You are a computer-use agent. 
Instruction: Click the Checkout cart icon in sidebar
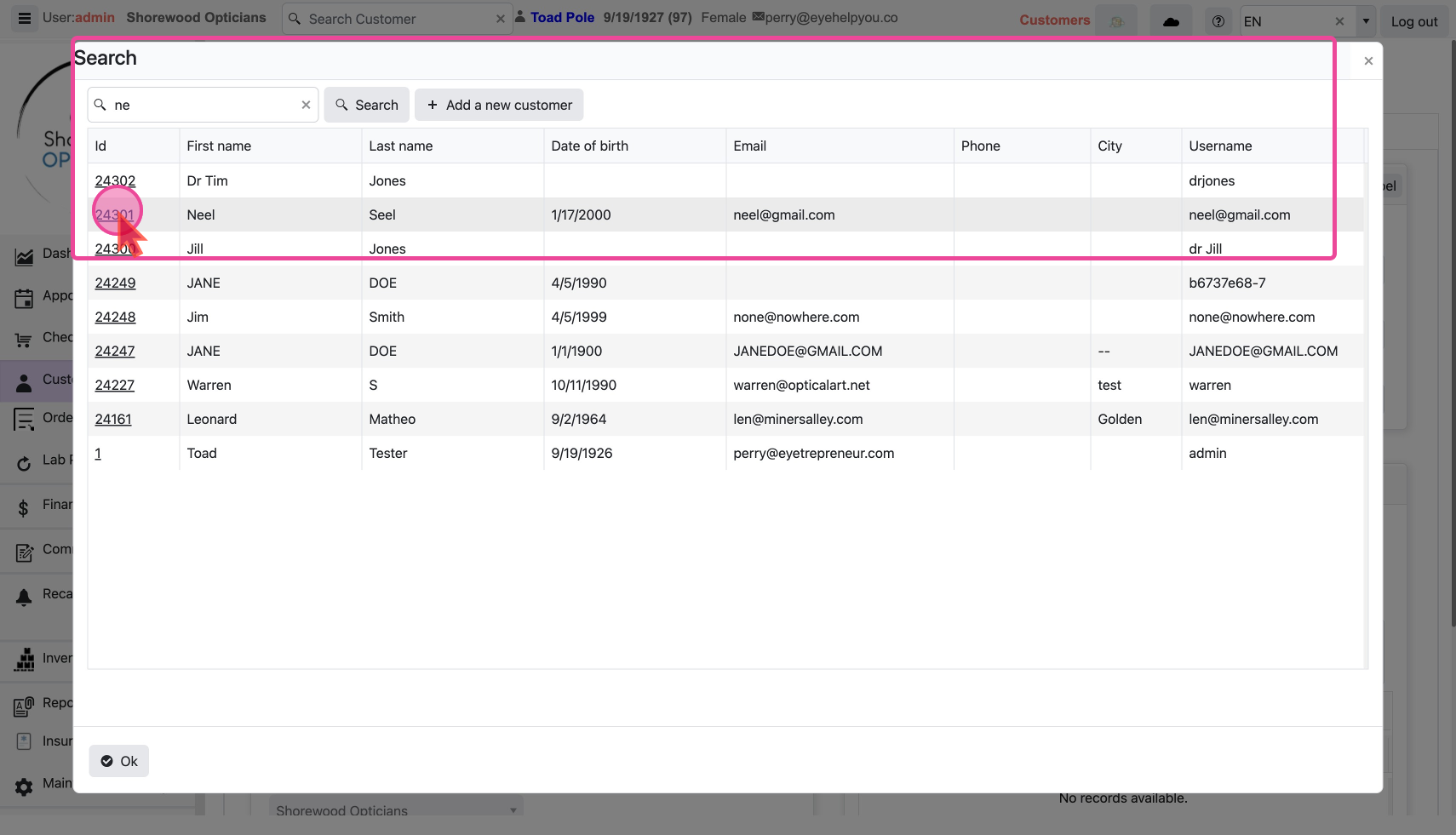pyautogui.click(x=24, y=340)
